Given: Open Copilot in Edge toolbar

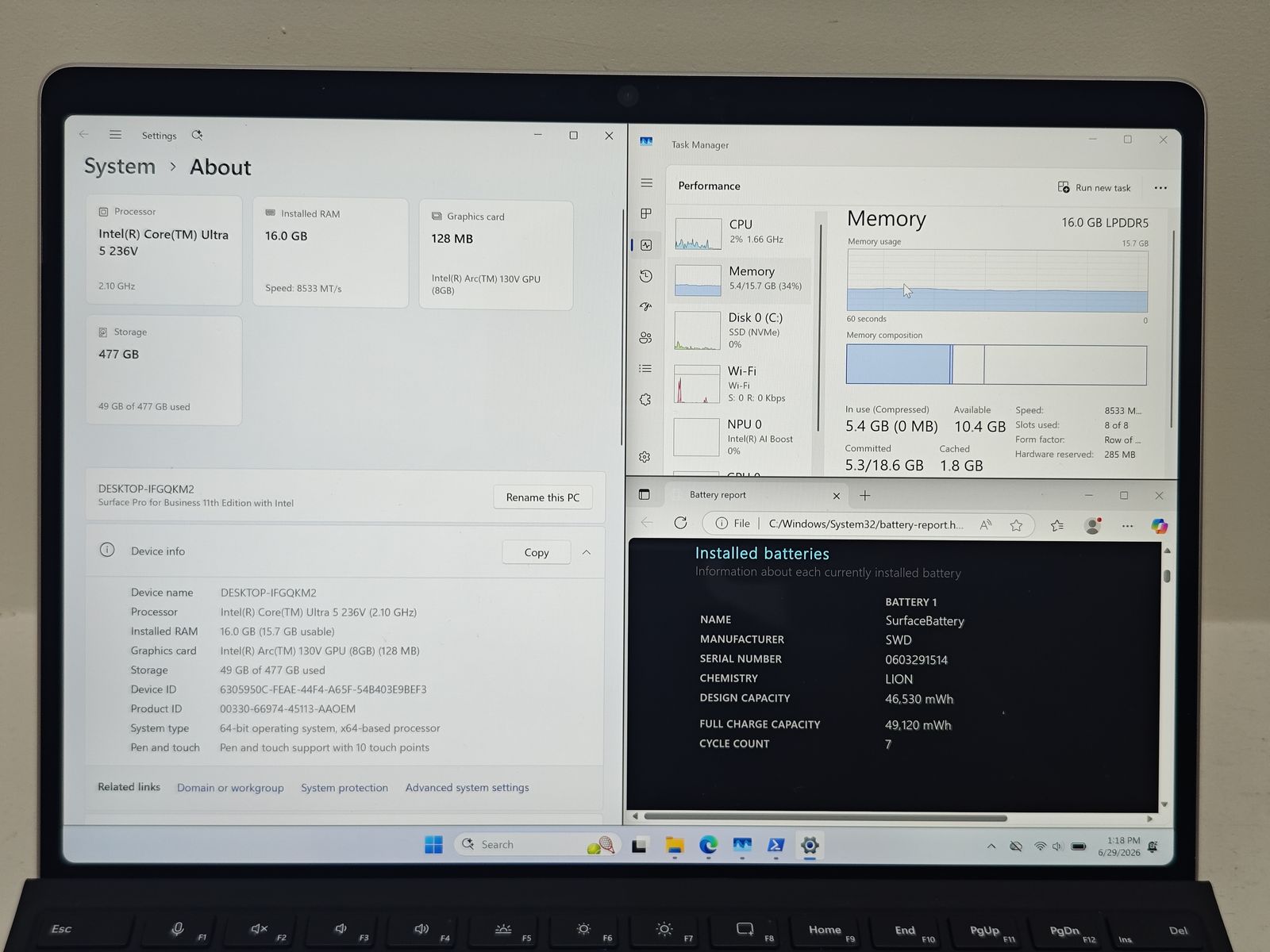Looking at the screenshot, I should [1159, 526].
